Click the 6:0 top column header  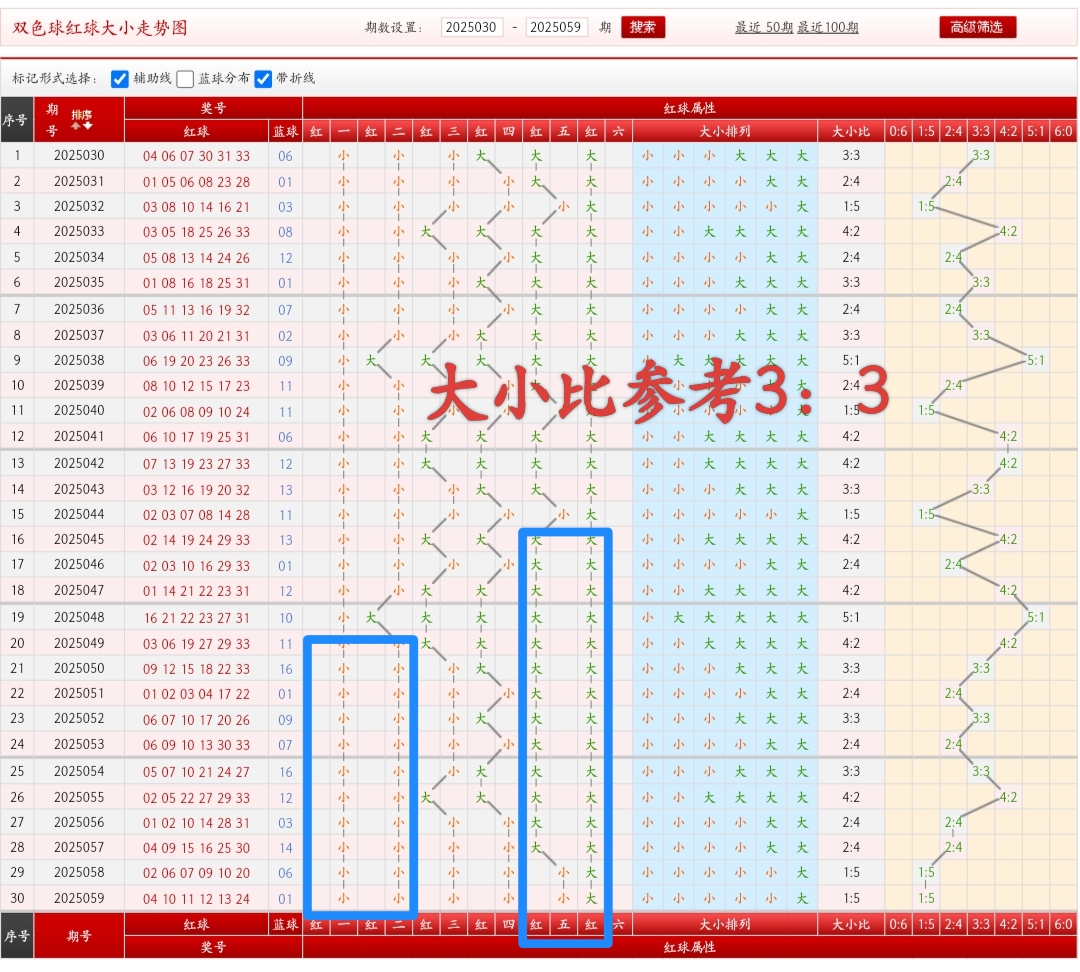point(1063,132)
